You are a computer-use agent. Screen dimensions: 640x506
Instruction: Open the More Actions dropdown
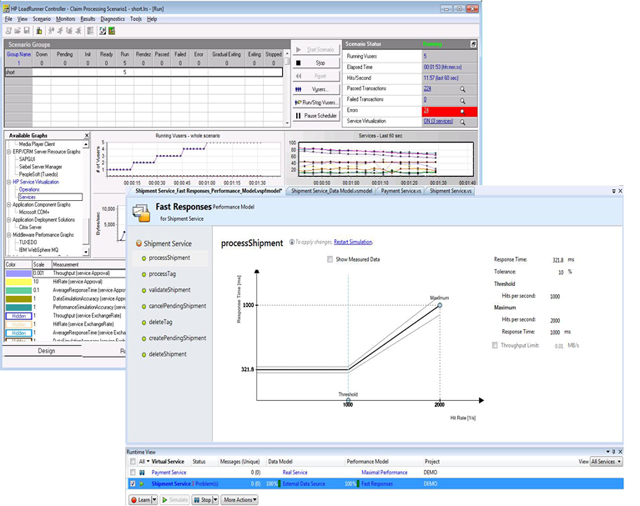click(x=240, y=499)
